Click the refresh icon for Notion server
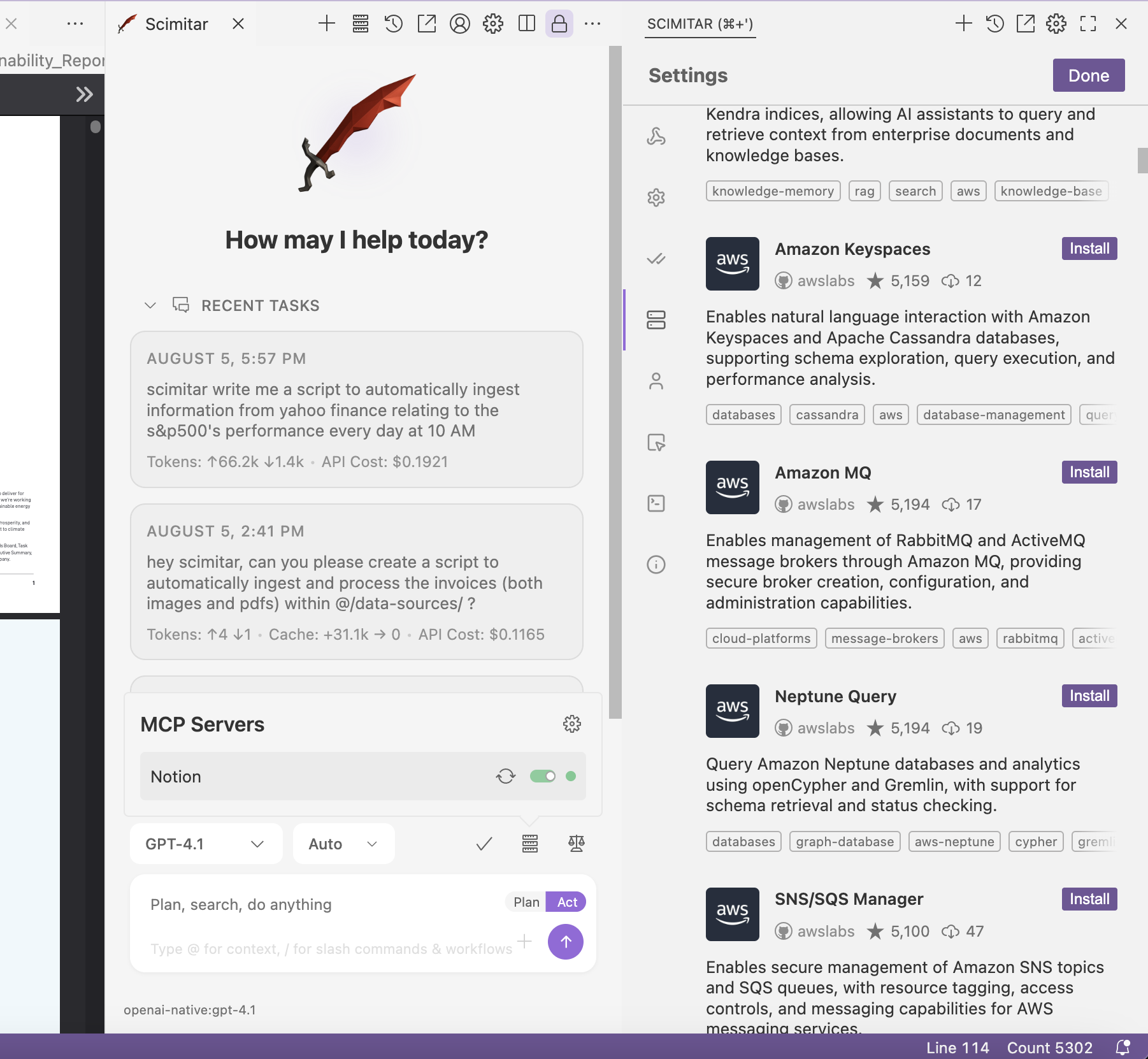 506,776
